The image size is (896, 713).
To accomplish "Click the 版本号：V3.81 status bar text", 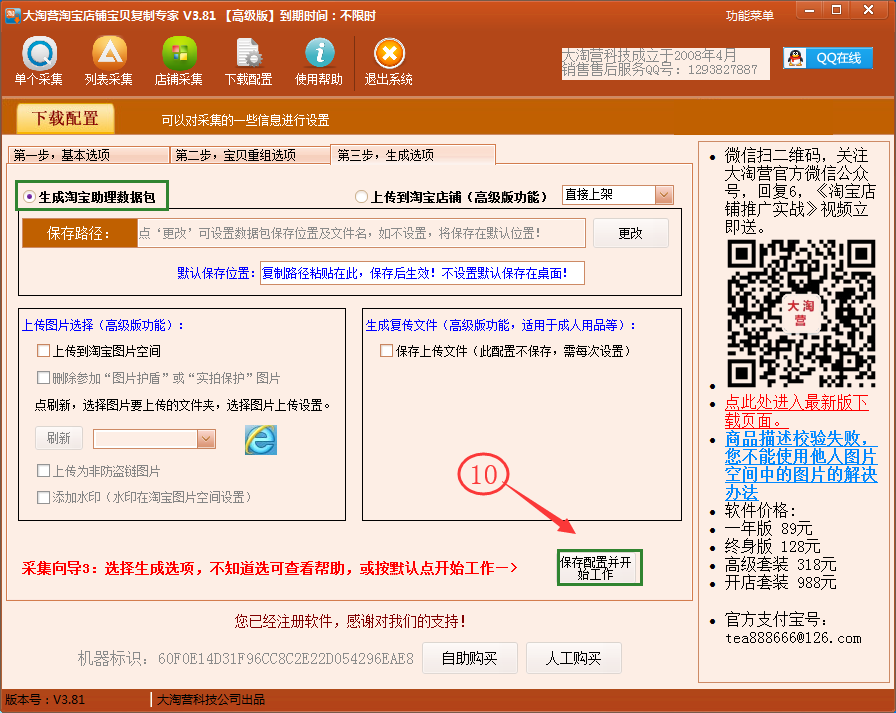I will (45, 699).
